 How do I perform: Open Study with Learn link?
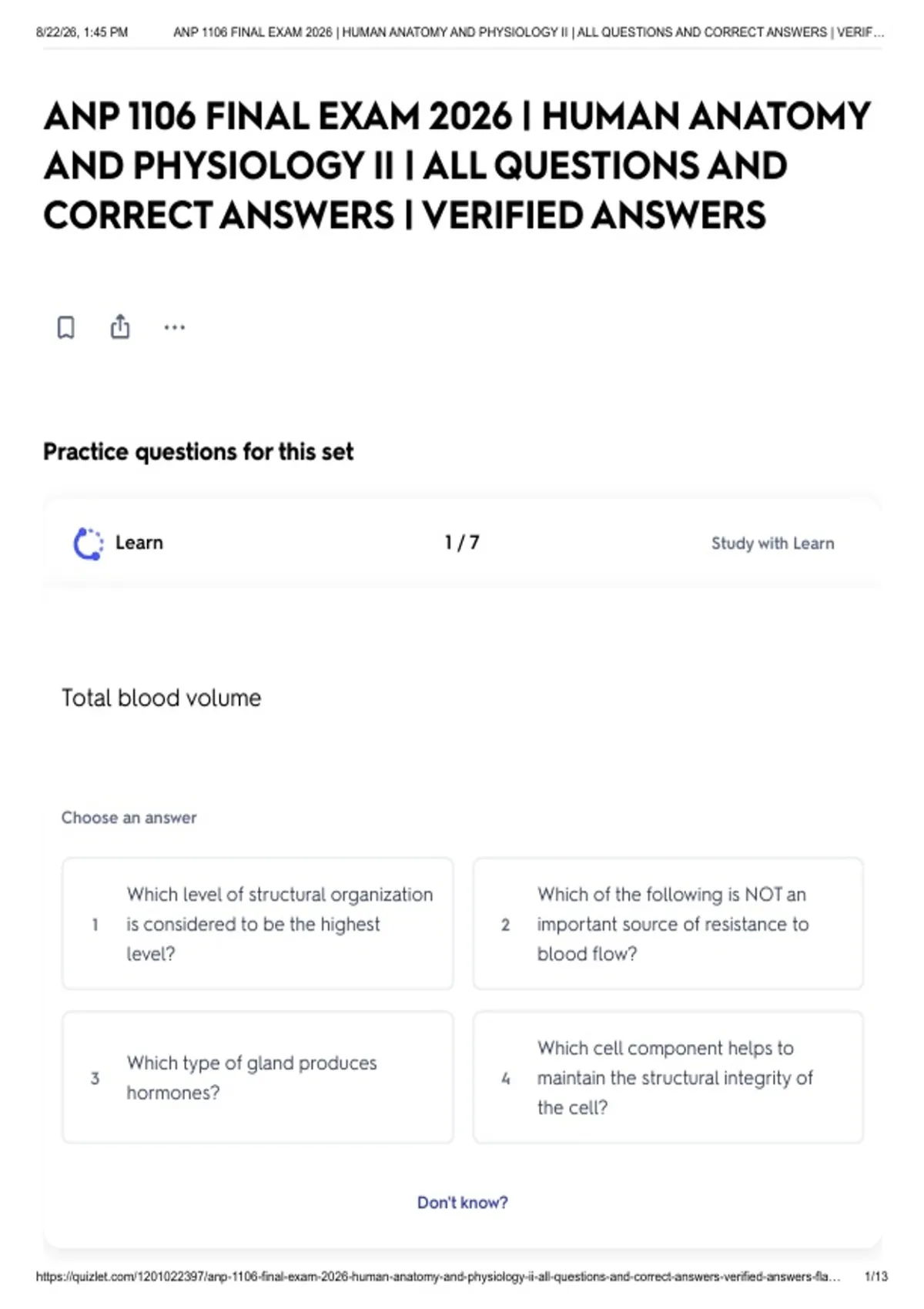tap(772, 544)
